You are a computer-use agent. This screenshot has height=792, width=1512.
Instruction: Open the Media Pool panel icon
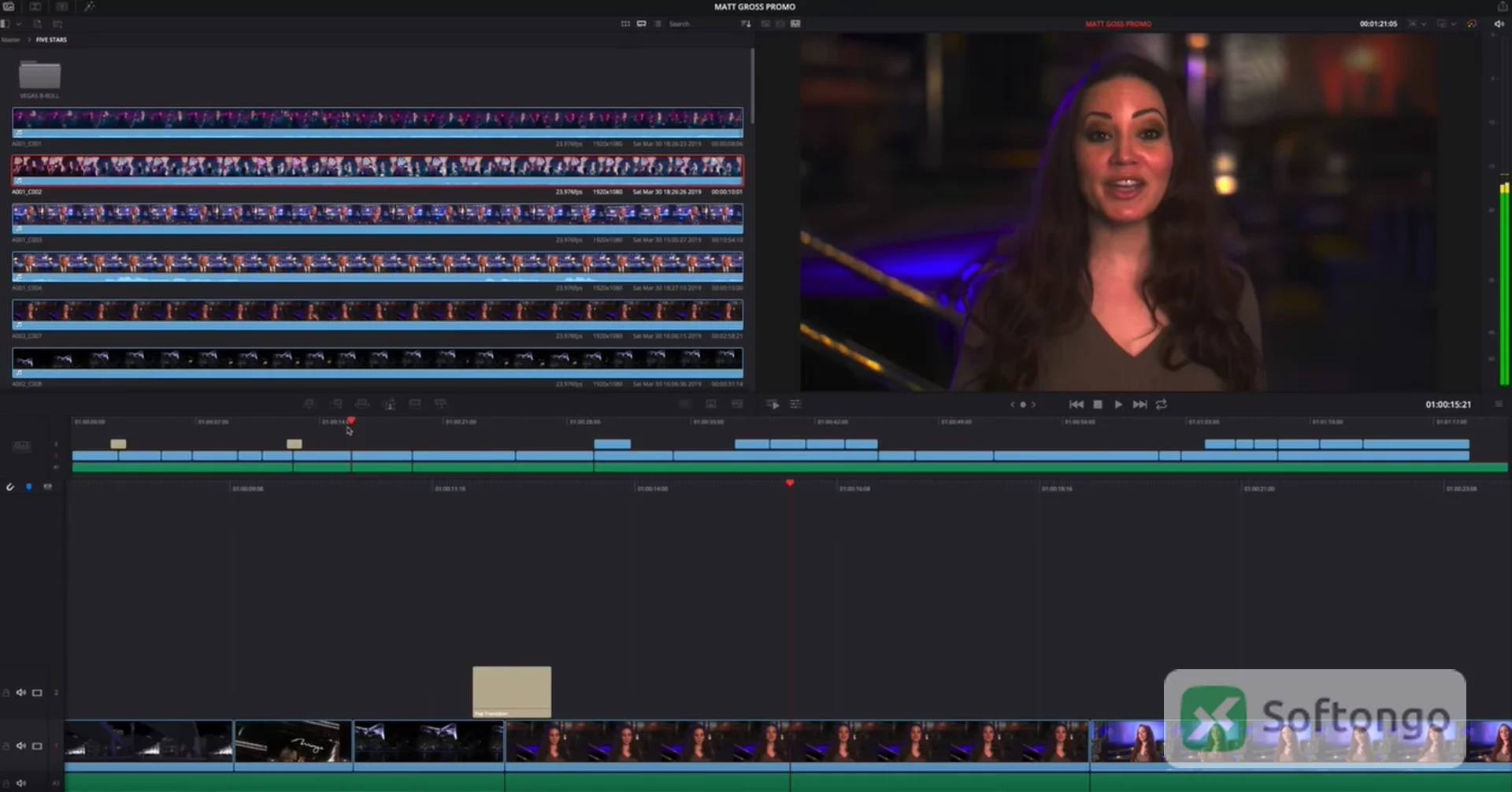(9, 6)
